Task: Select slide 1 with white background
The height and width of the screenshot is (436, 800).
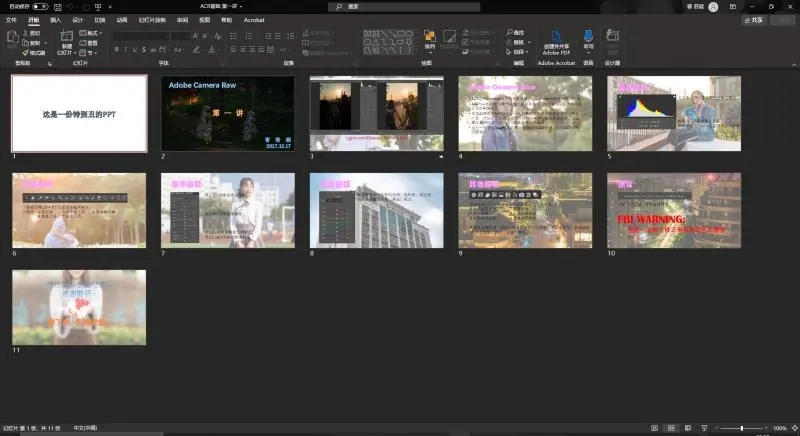Action: pyautogui.click(x=79, y=113)
